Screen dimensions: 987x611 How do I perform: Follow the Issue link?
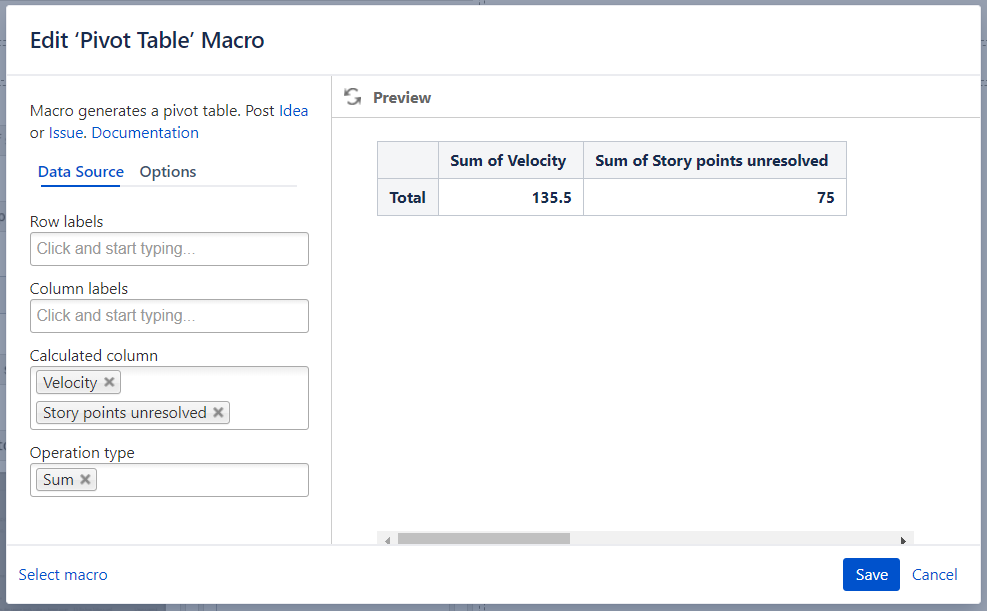pos(66,133)
